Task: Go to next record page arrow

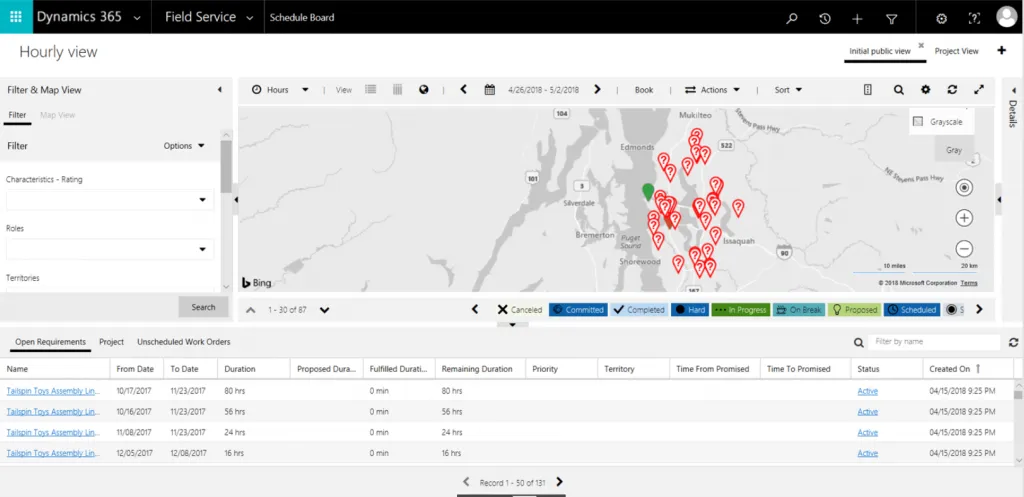Action: coord(559,483)
